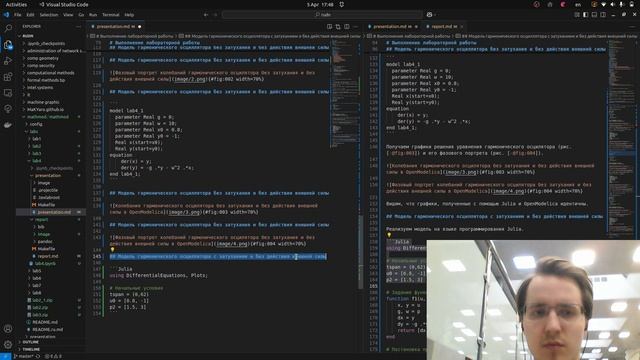Open the network icon in top bar
This screenshot has width=640, height=360.
[604, 4]
